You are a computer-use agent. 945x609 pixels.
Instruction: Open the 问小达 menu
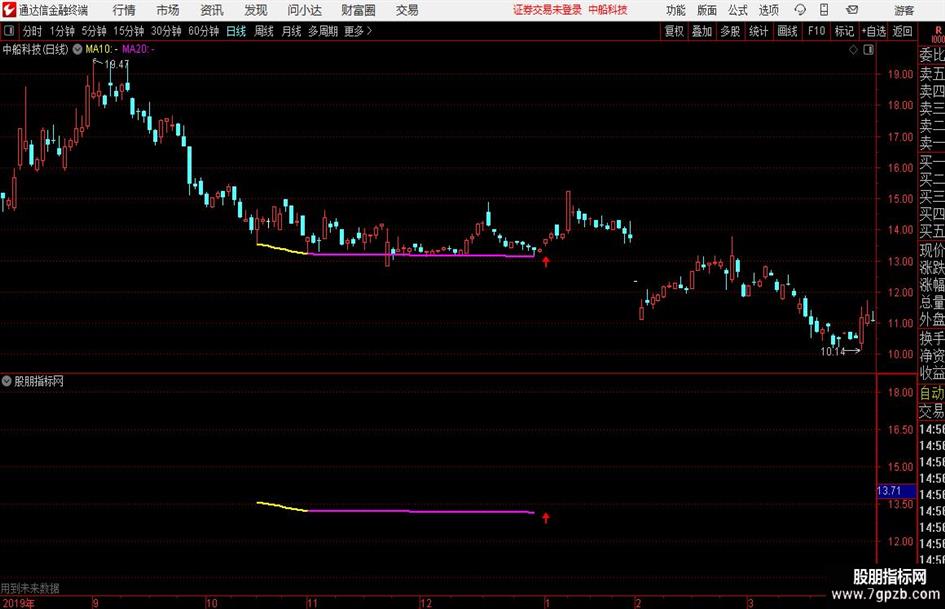click(x=304, y=10)
